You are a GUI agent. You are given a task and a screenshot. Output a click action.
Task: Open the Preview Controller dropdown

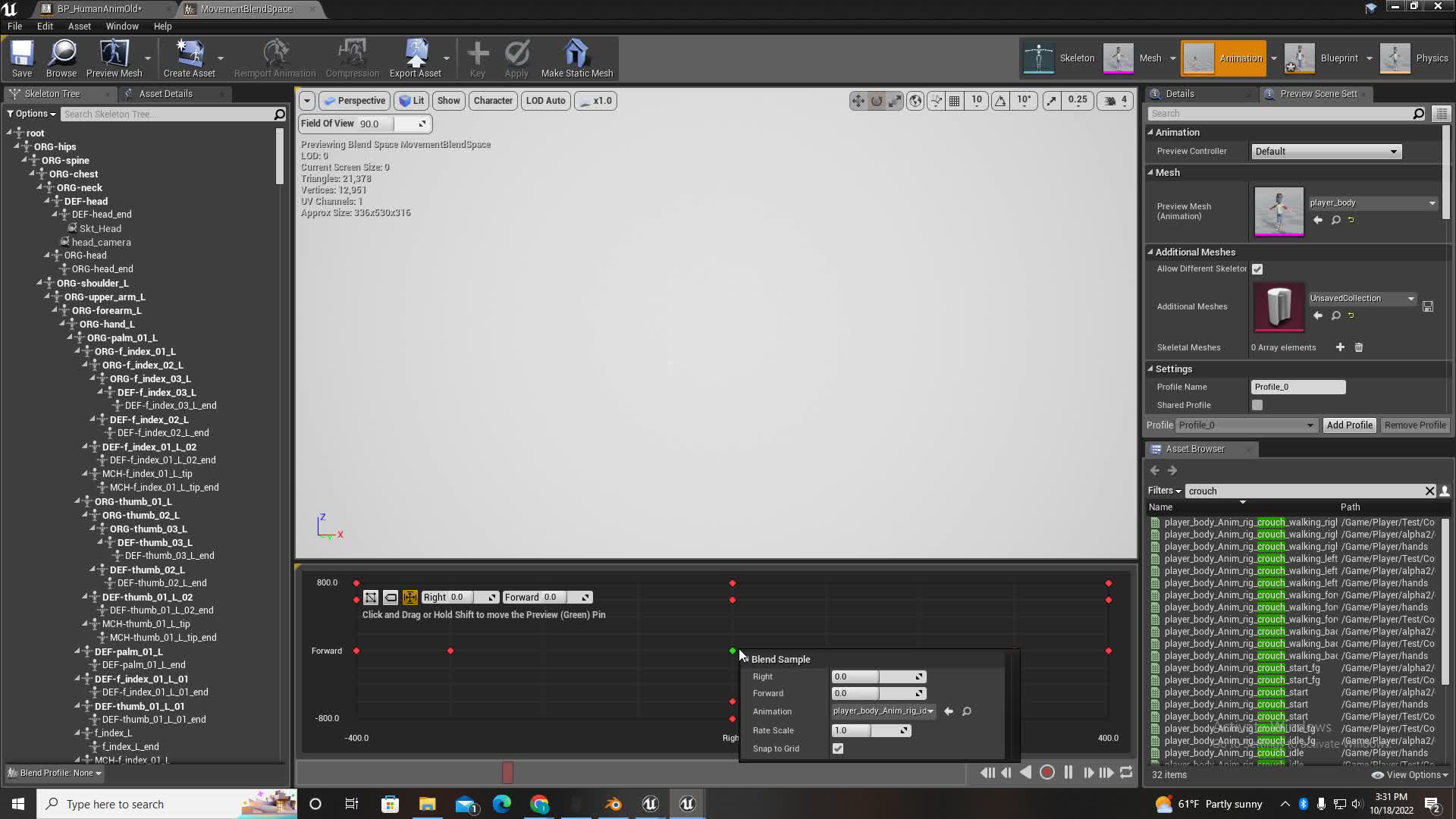[1326, 152]
